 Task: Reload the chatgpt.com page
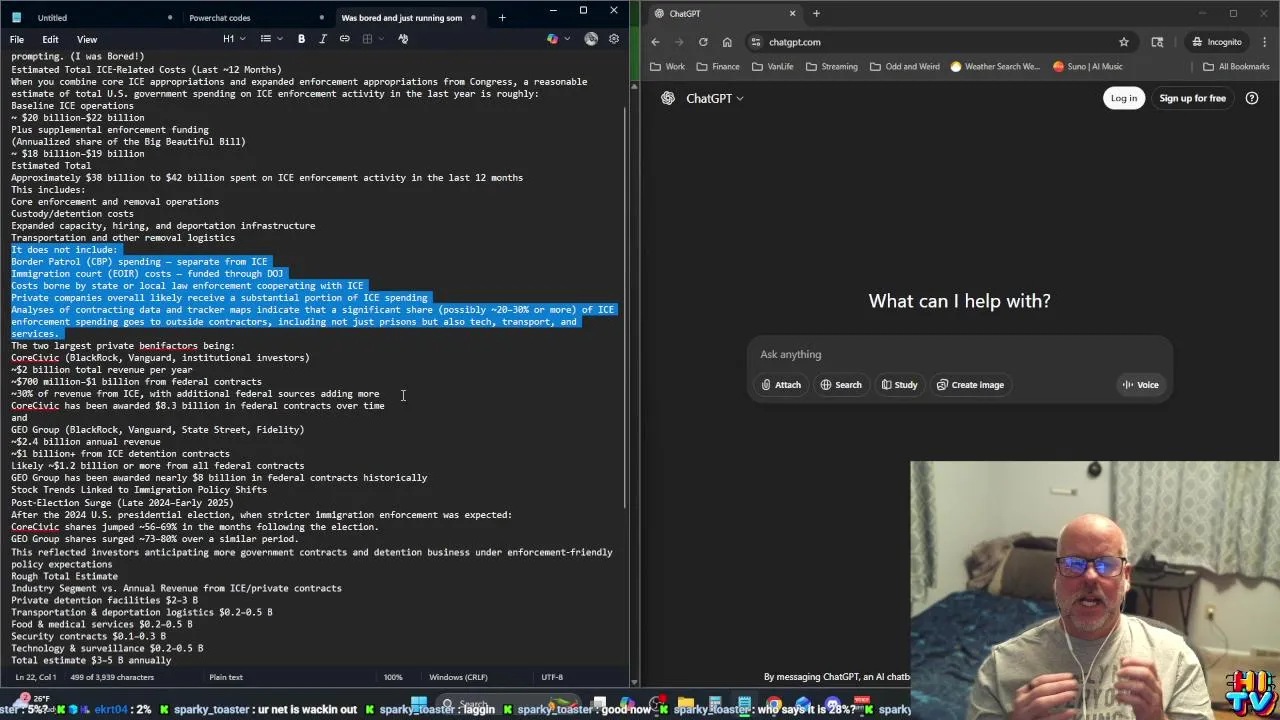703,42
